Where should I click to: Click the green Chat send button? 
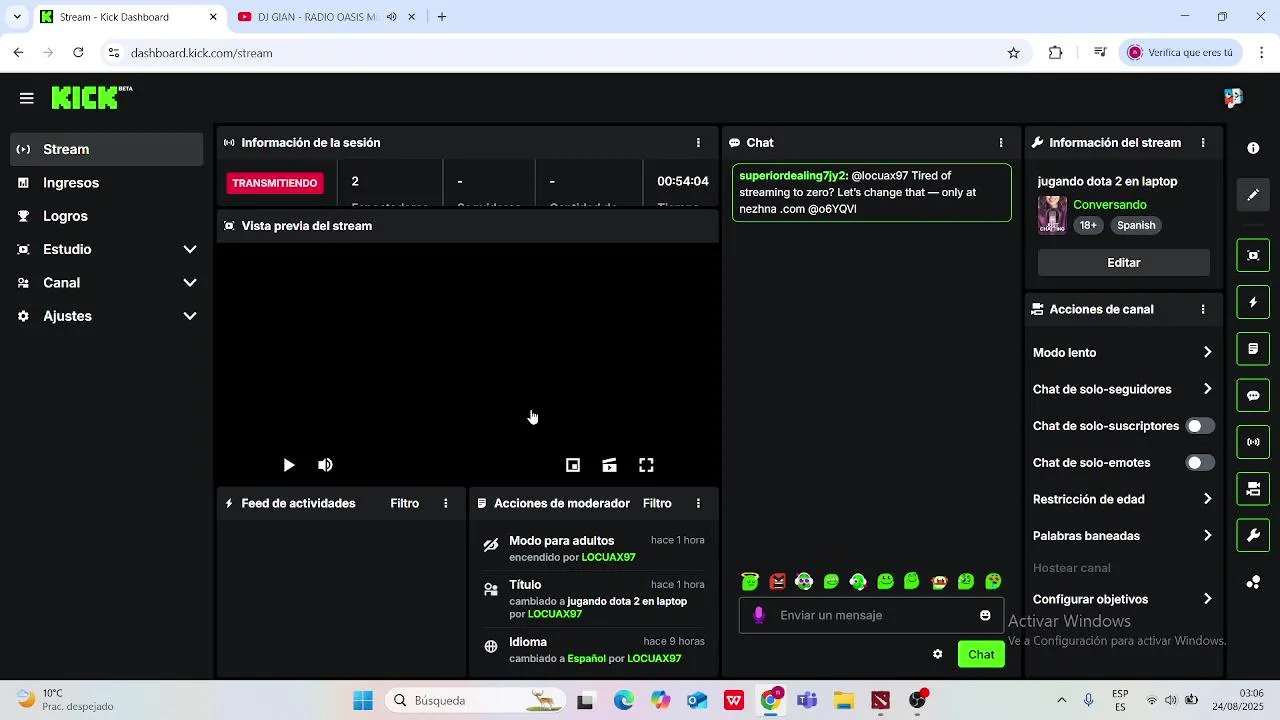981,654
